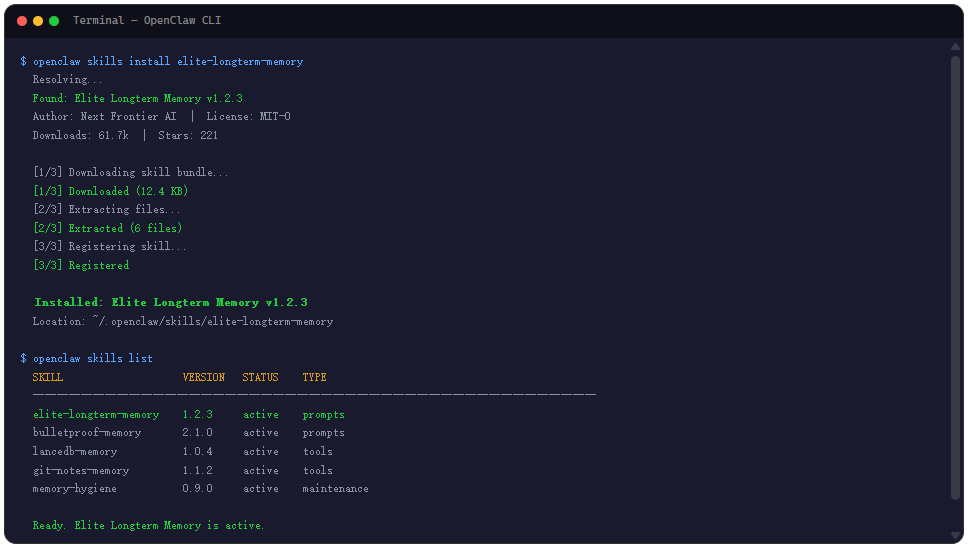Click 'Downloads: 61.7k' text

point(81,135)
